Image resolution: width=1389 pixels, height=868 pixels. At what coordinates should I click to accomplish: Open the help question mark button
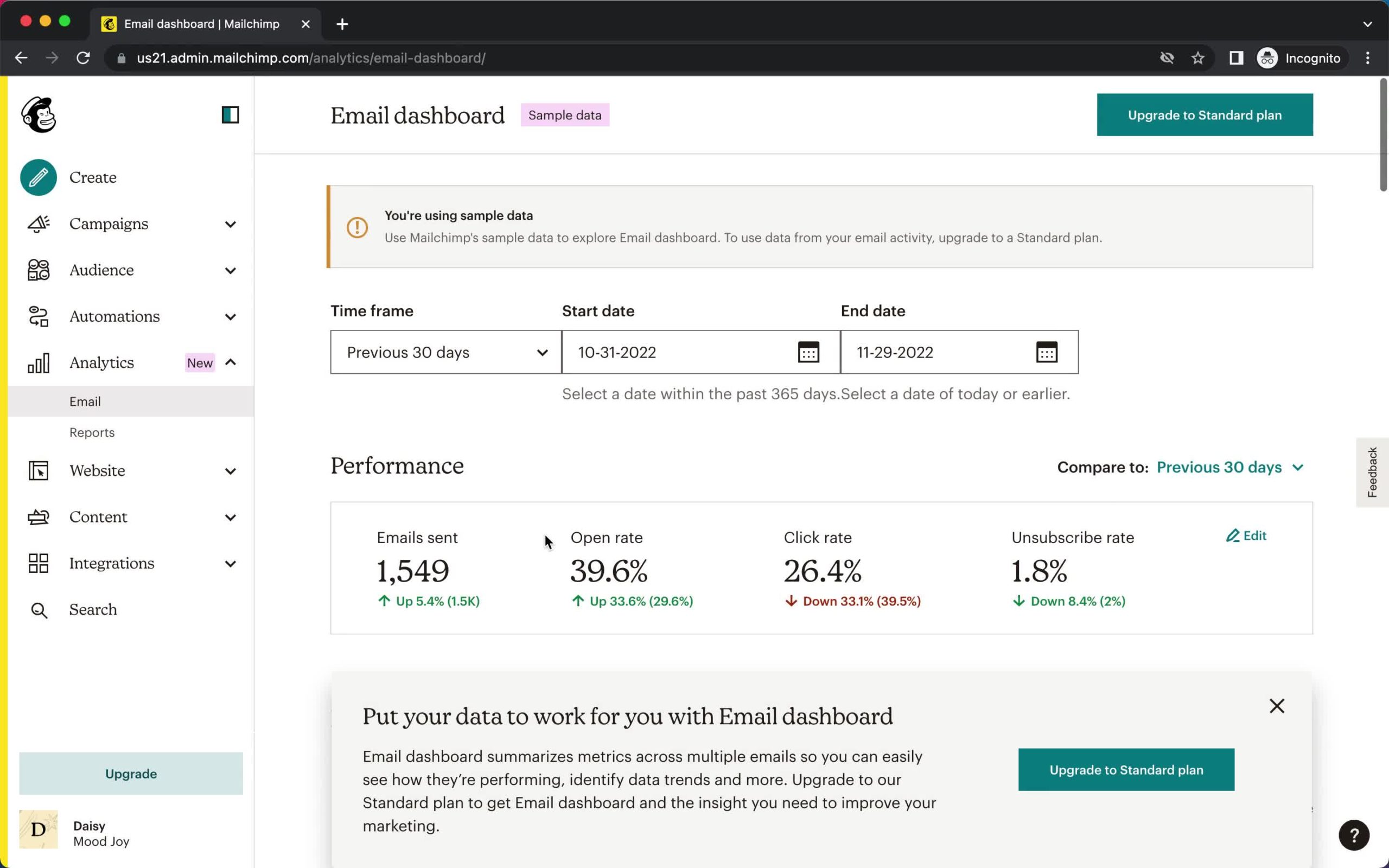pos(1353,835)
